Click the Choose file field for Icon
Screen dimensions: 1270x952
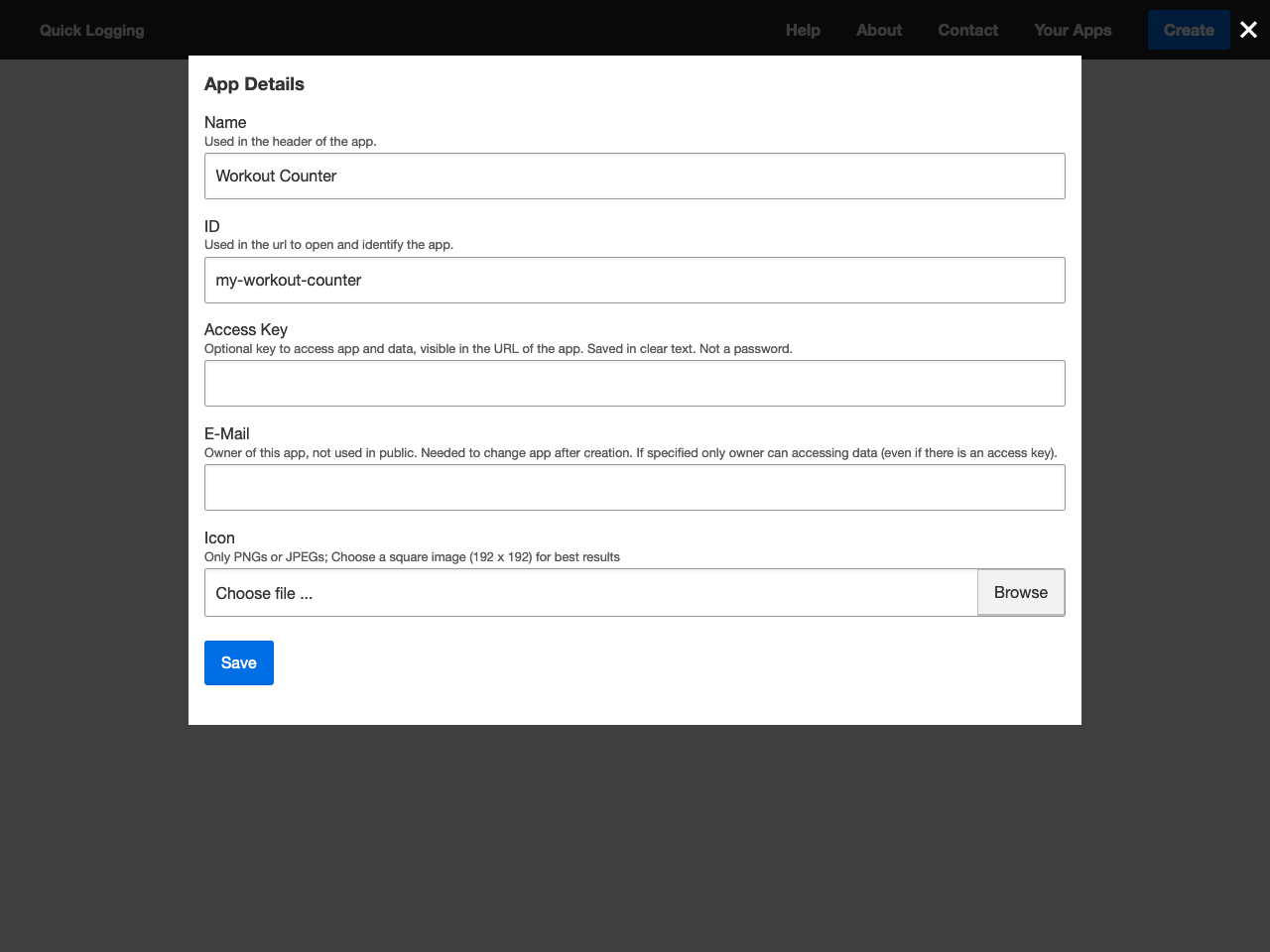[589, 592]
